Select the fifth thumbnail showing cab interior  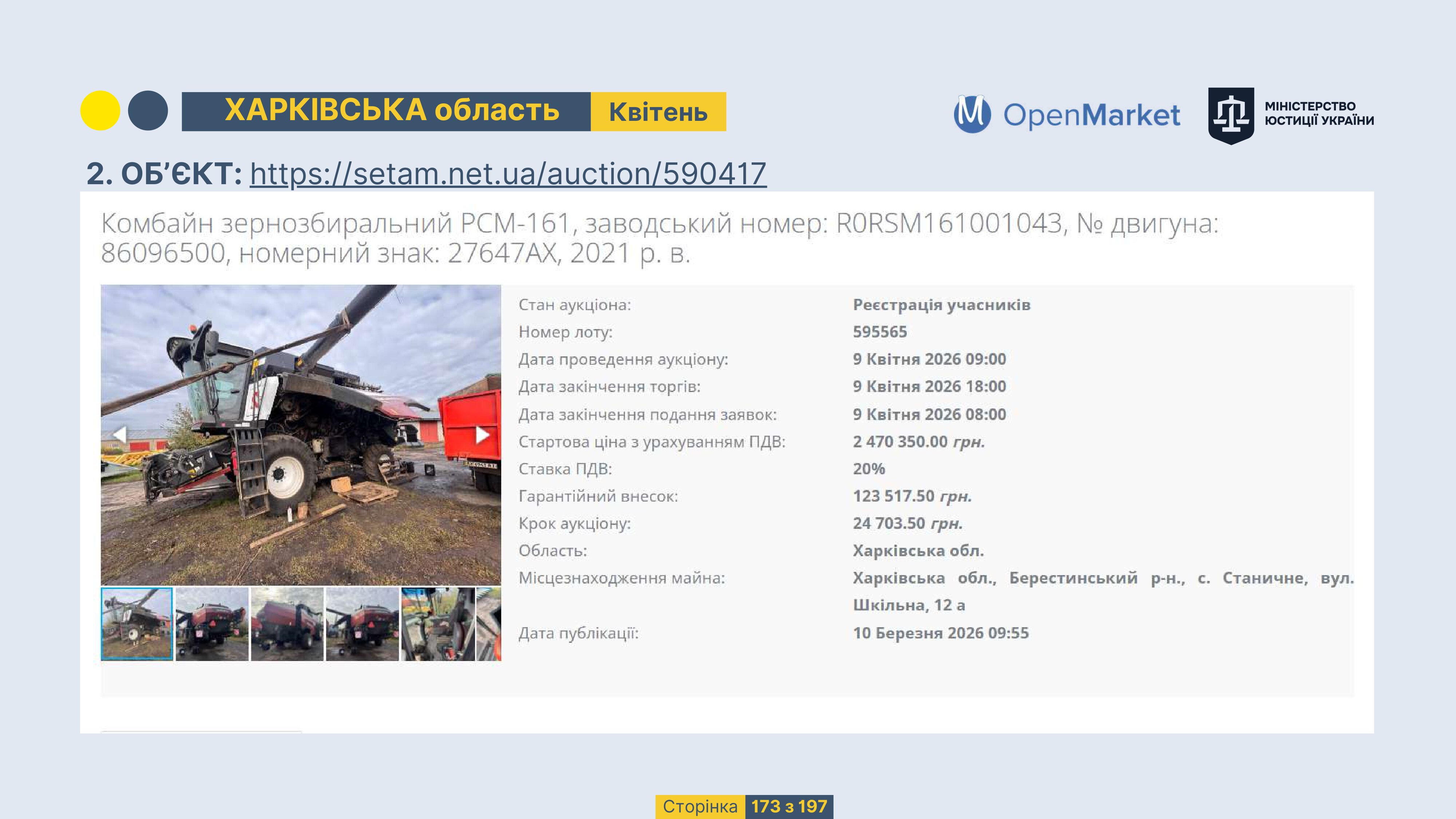438,624
